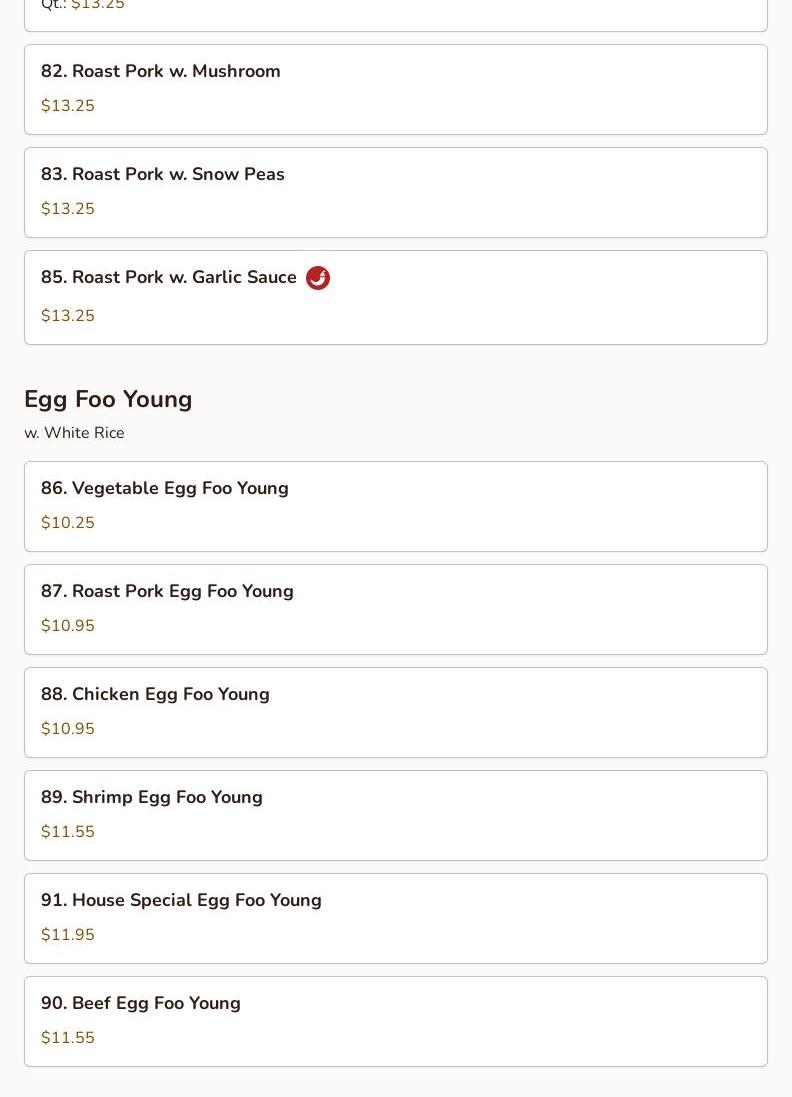Click the $11.55 Beef Egg Foo Young price
The height and width of the screenshot is (1097, 792).
click(68, 1038)
